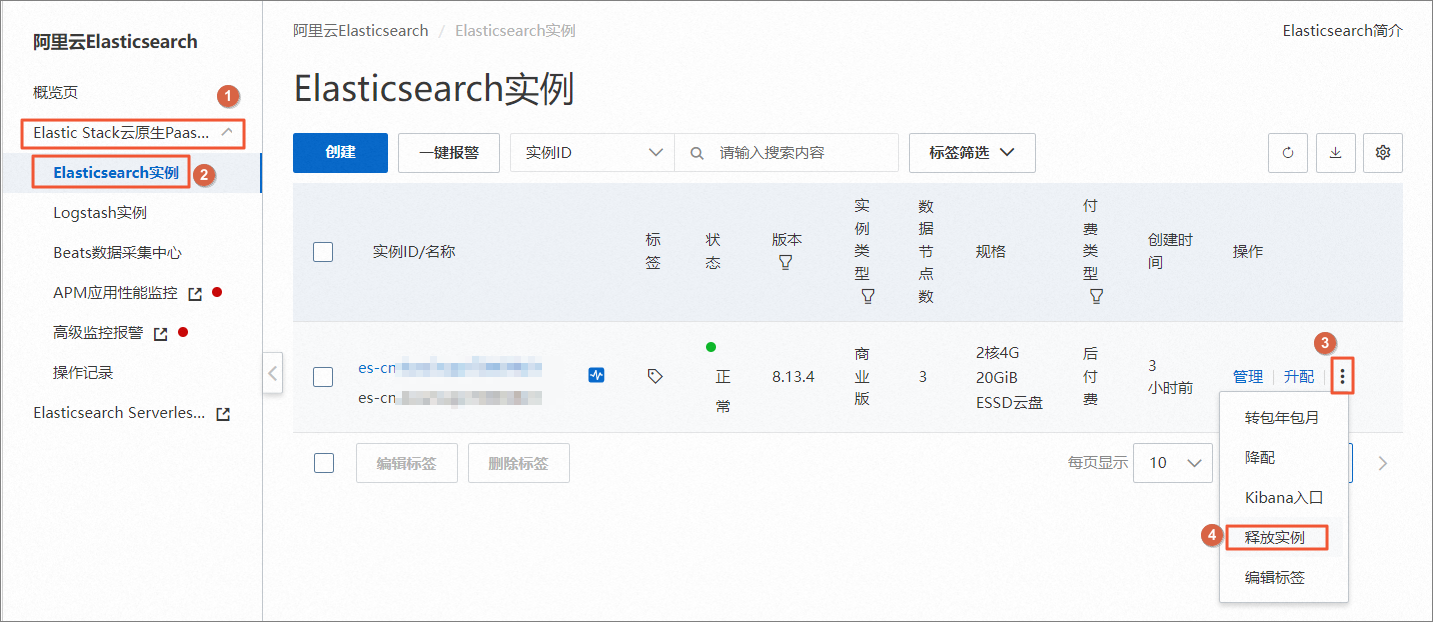
Task: Collapse the Elastic Stack云原生Paas section
Action: pos(134,132)
